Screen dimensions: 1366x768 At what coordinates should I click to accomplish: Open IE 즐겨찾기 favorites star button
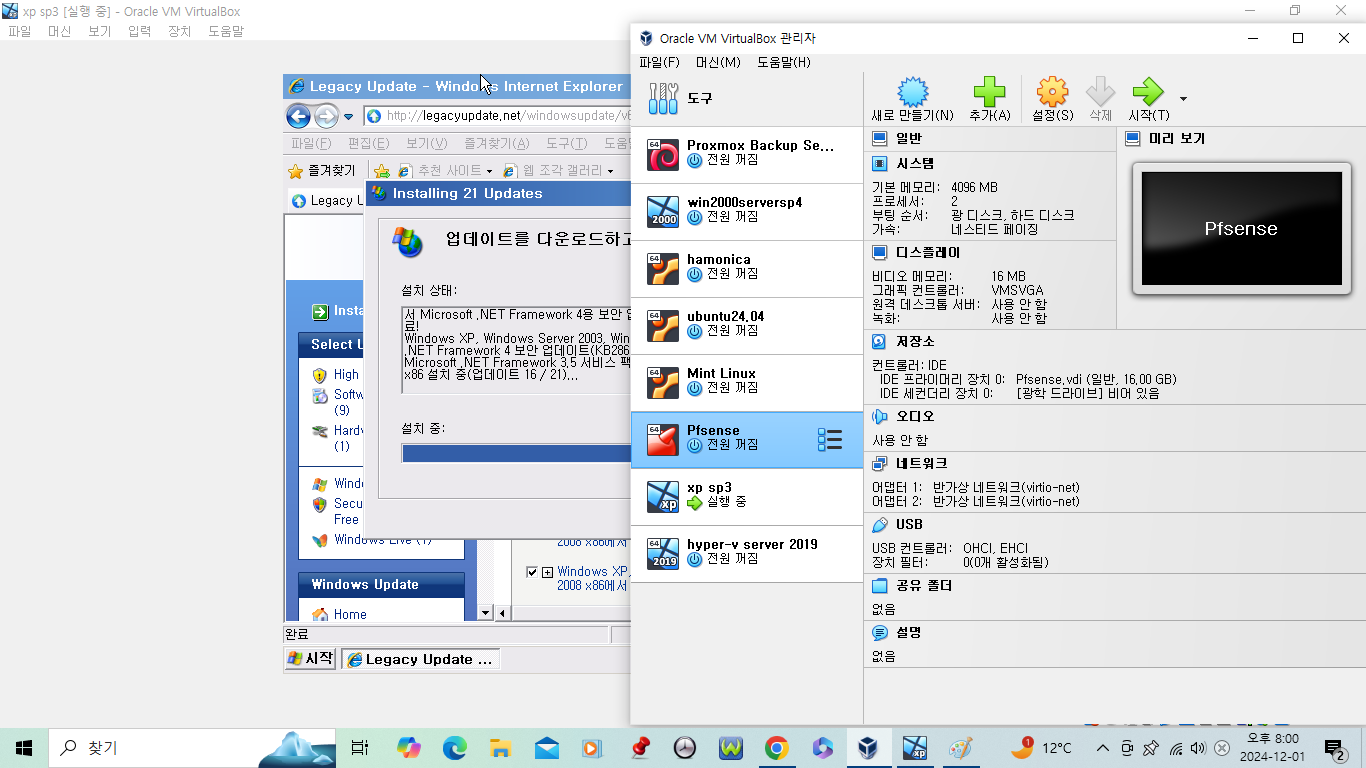322,171
